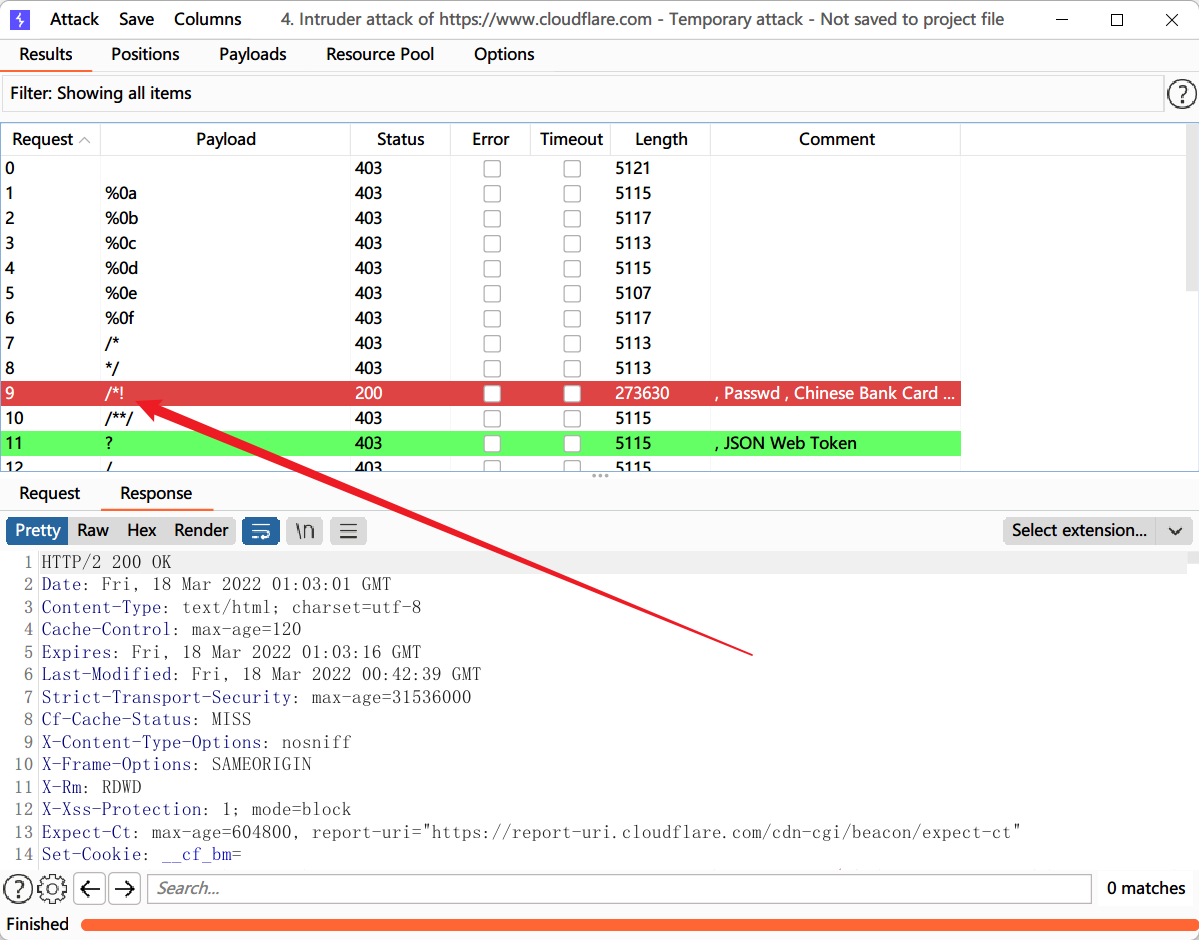Click the Burp Intruder lightning icon

tap(20, 20)
